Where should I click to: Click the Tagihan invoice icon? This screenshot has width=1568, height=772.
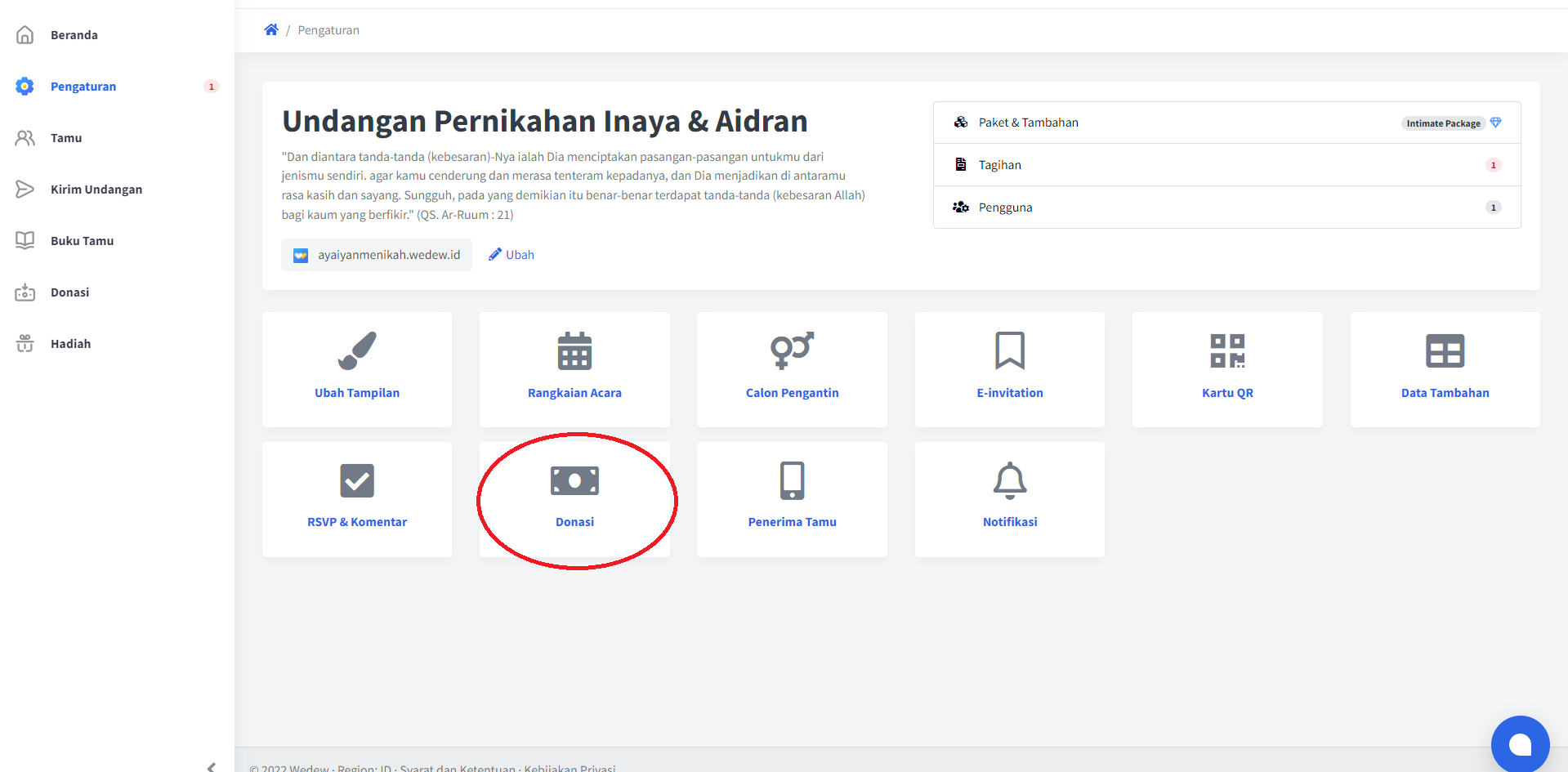coord(961,165)
